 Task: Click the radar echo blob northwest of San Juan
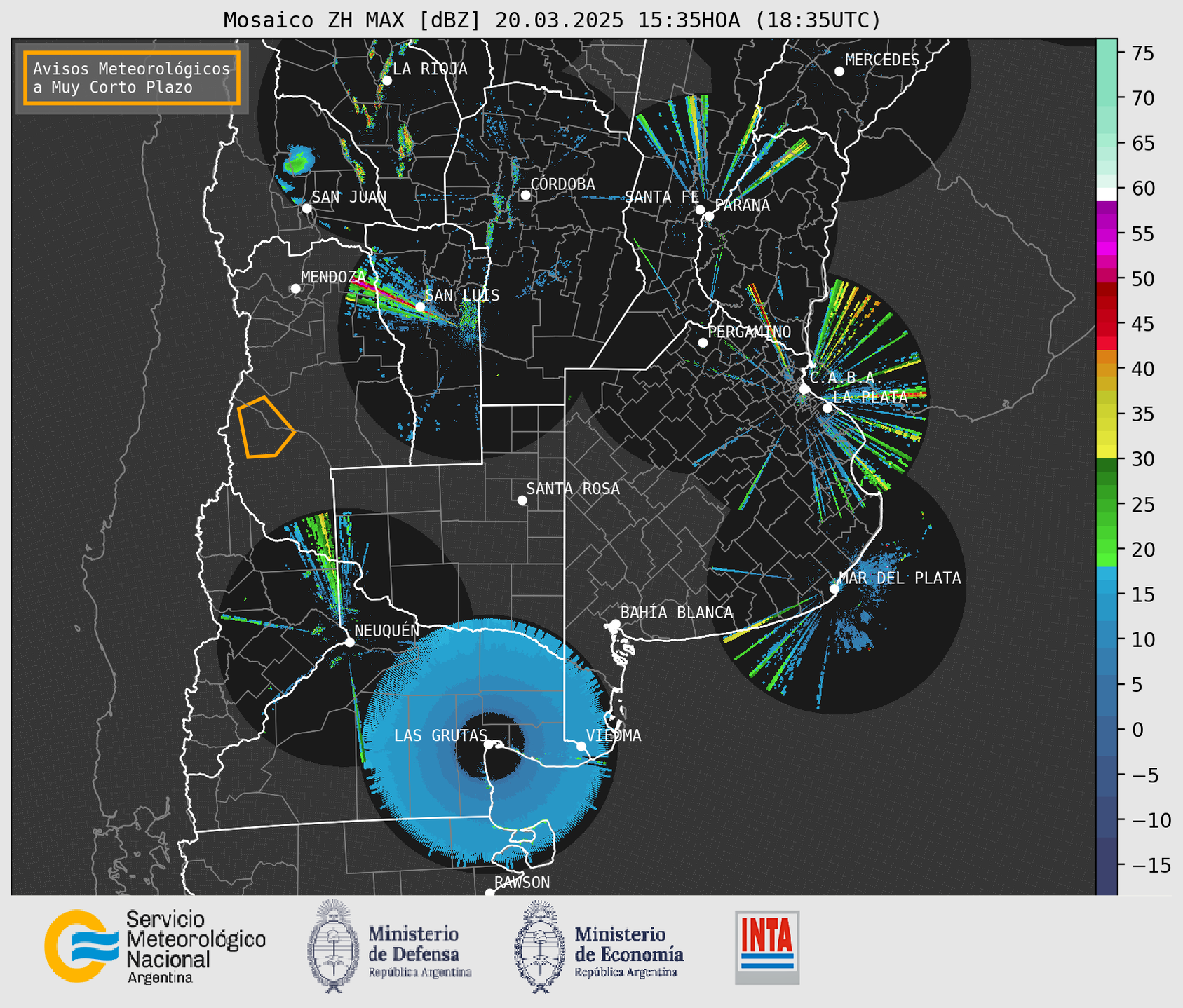pos(299,161)
